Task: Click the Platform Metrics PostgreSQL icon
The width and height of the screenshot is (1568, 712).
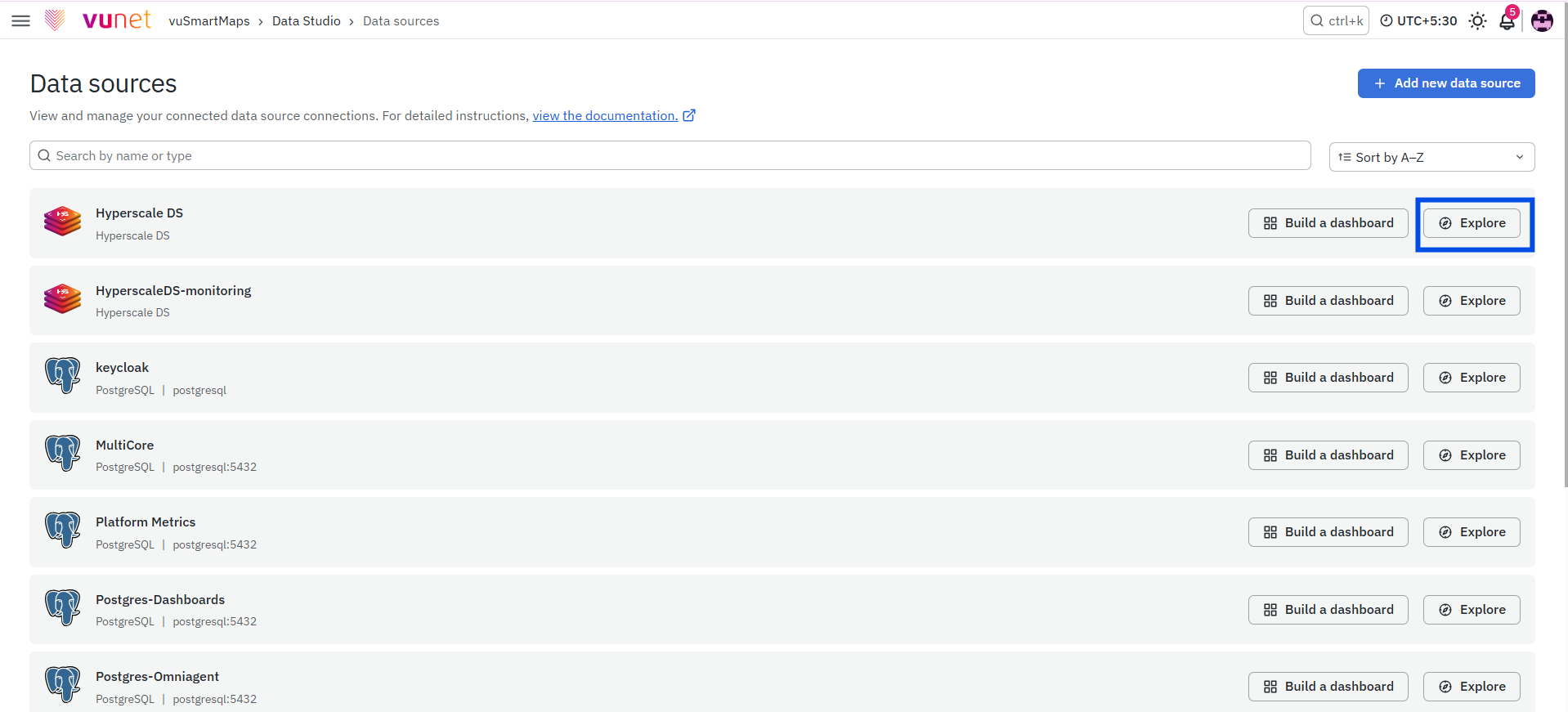Action: (62, 531)
